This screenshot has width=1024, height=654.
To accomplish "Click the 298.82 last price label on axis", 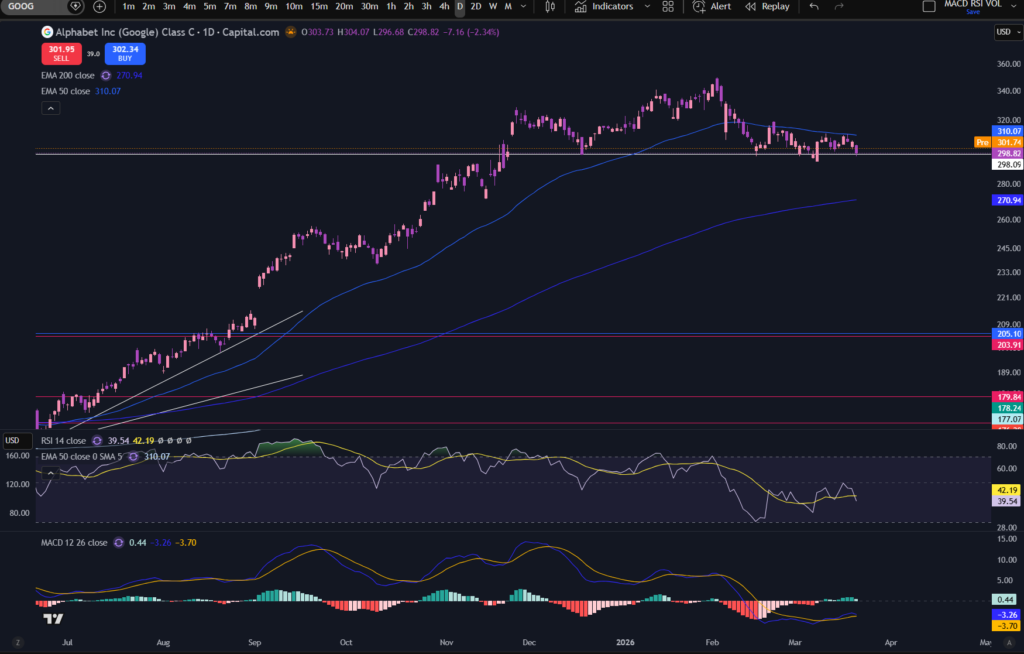I will pos(1008,154).
